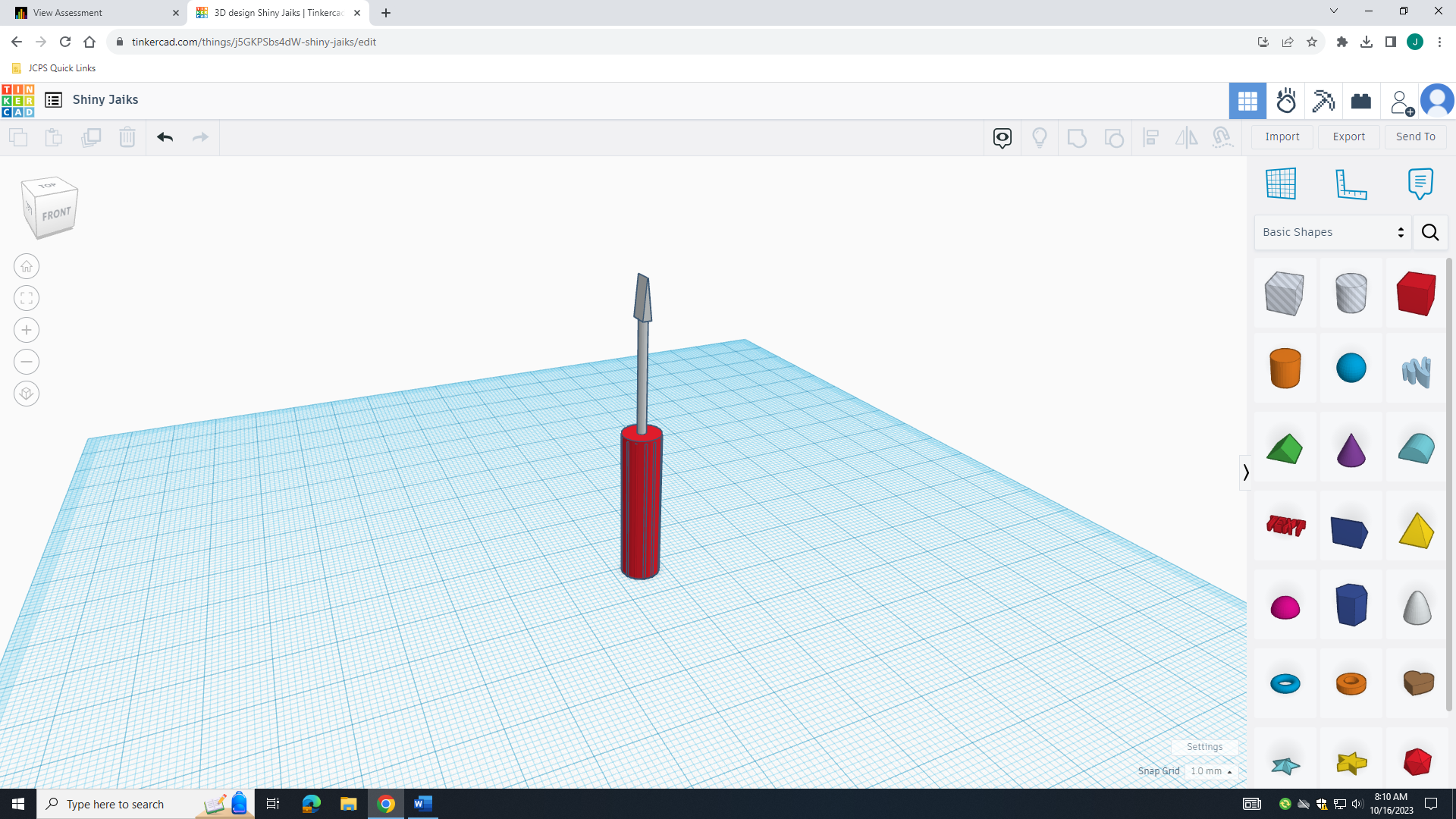Select the Workplane tool
This screenshot has height=819, width=1456.
point(1282,184)
